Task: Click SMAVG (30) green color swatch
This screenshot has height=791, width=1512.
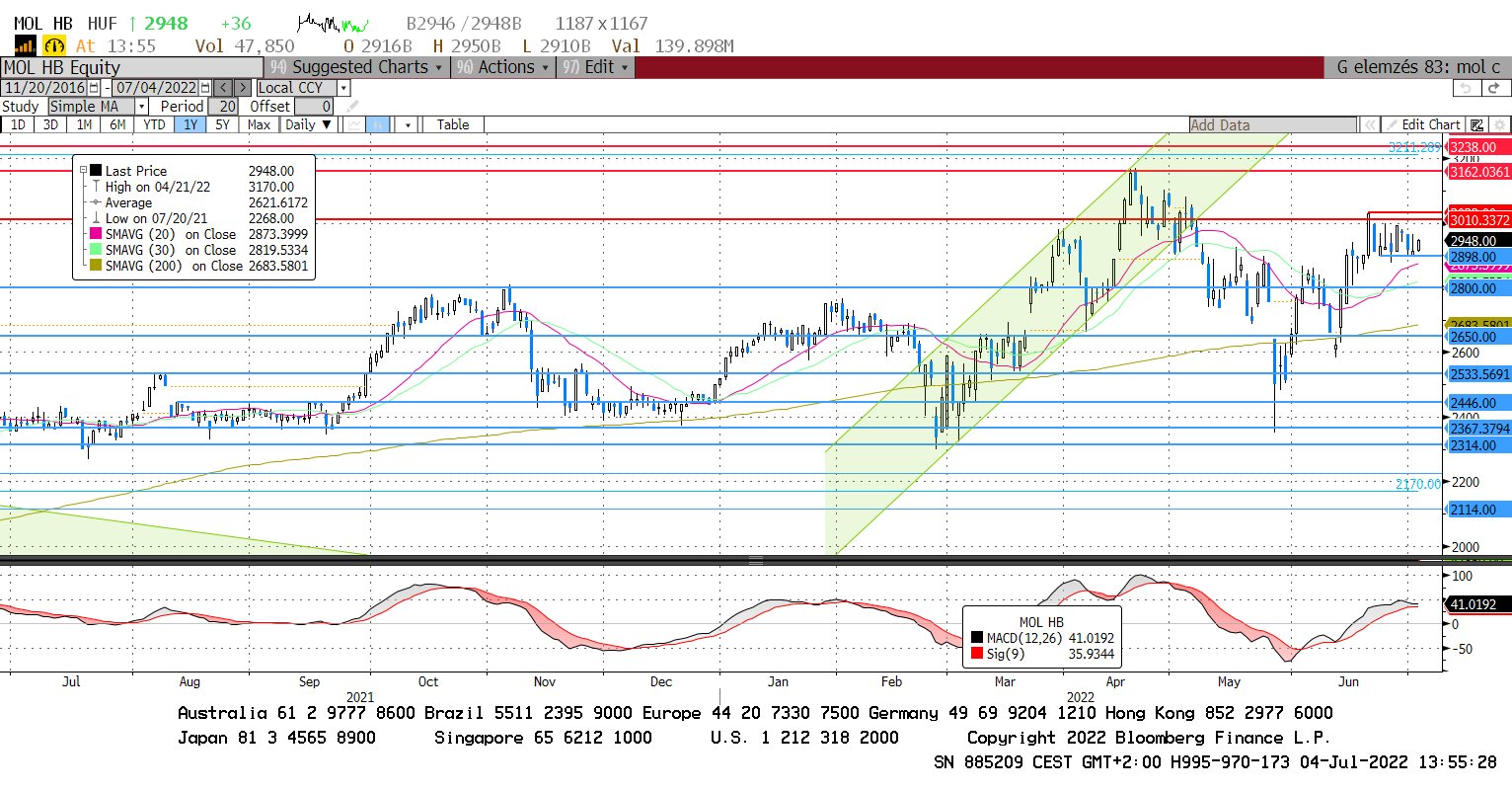Action: coord(96,250)
